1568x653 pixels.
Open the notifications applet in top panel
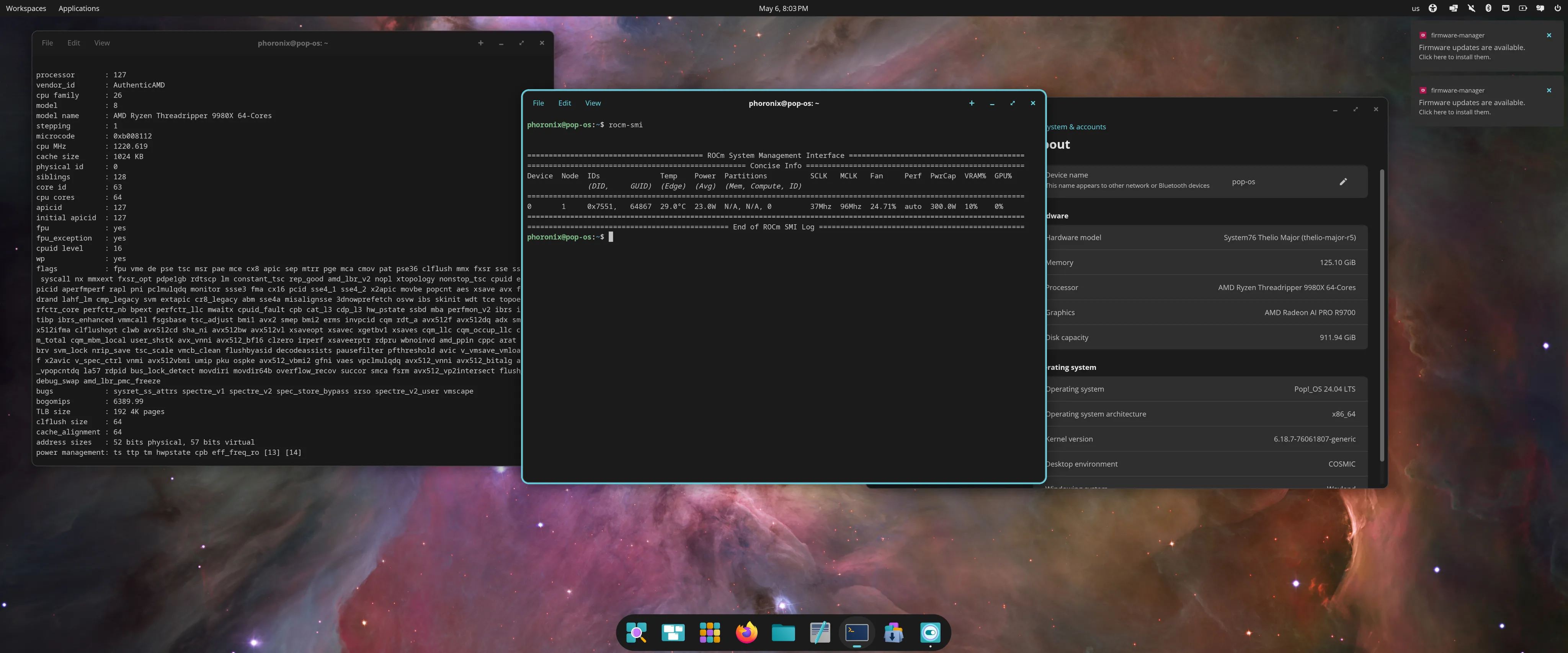point(1540,8)
